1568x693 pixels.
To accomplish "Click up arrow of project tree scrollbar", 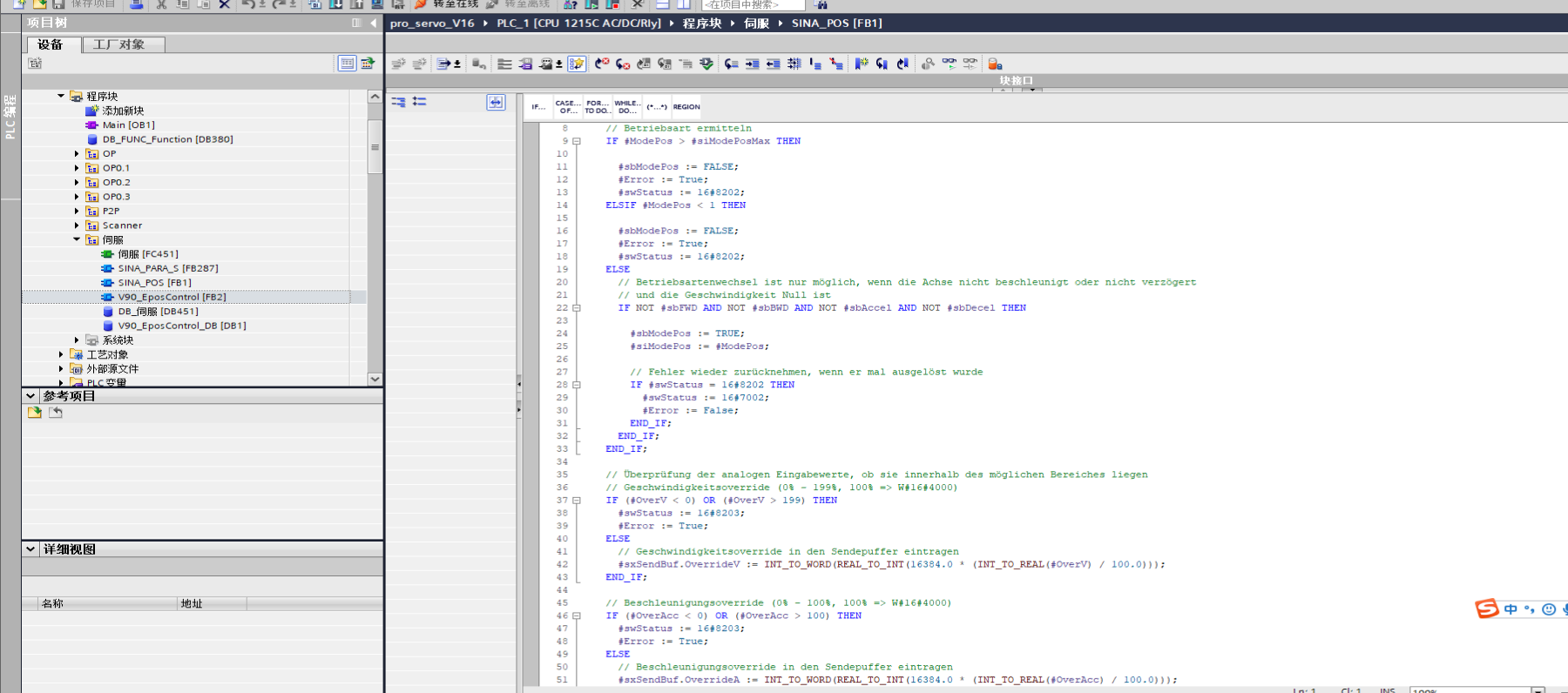I will (375, 97).
